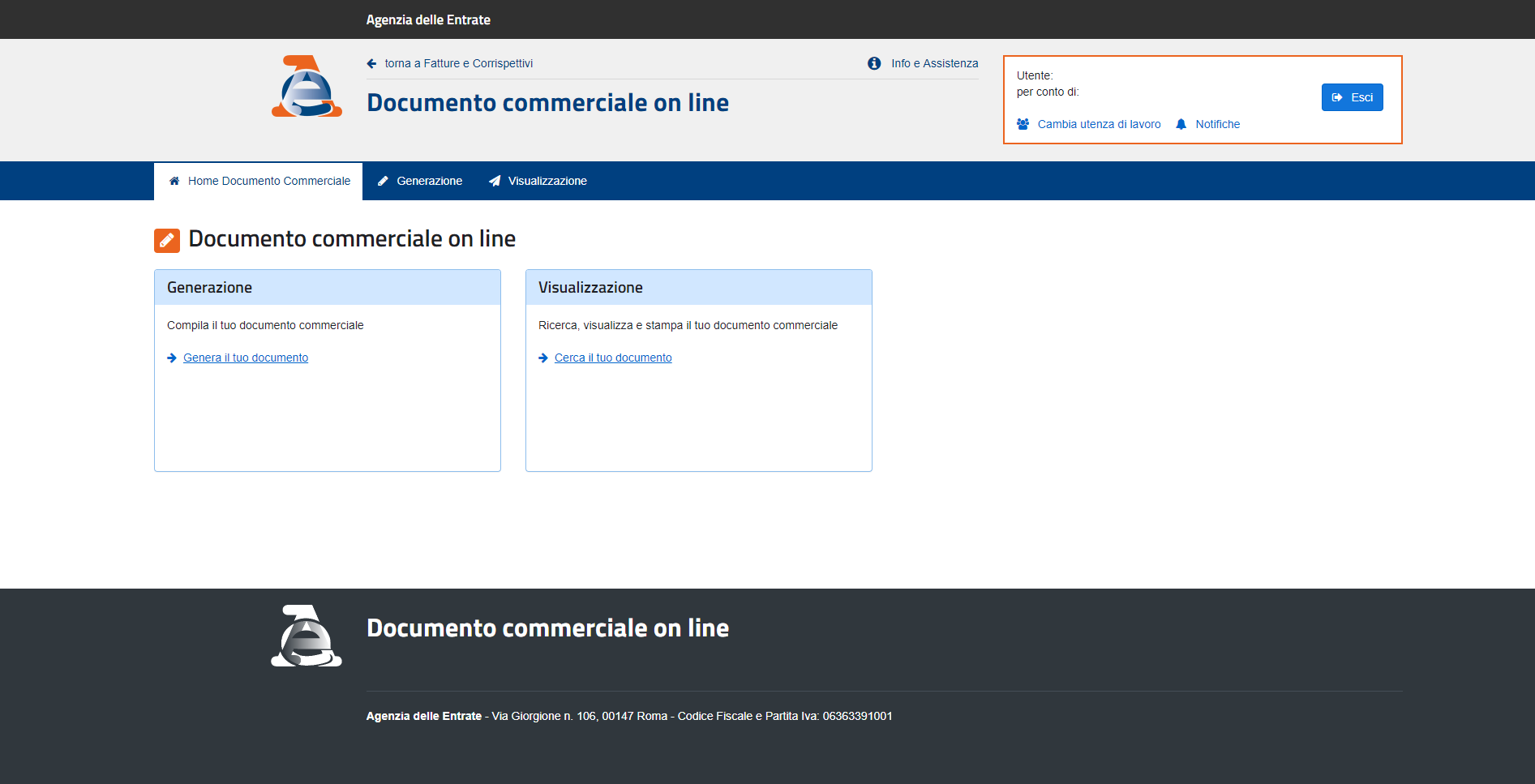Image resolution: width=1535 pixels, height=784 pixels.
Task: Open the Home Documento Commerciale tab
Action: (x=258, y=181)
